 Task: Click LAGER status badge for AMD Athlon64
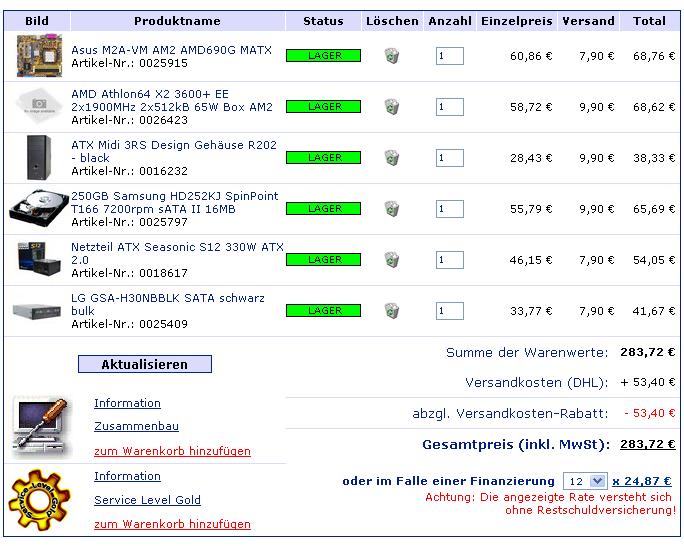(x=323, y=107)
